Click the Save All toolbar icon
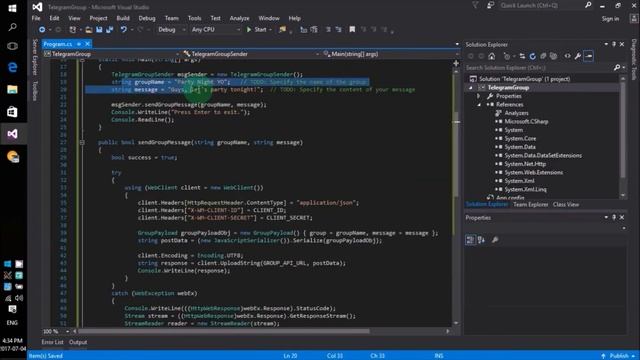Screen dimensions: 640x360 pyautogui.click(x=109, y=30)
